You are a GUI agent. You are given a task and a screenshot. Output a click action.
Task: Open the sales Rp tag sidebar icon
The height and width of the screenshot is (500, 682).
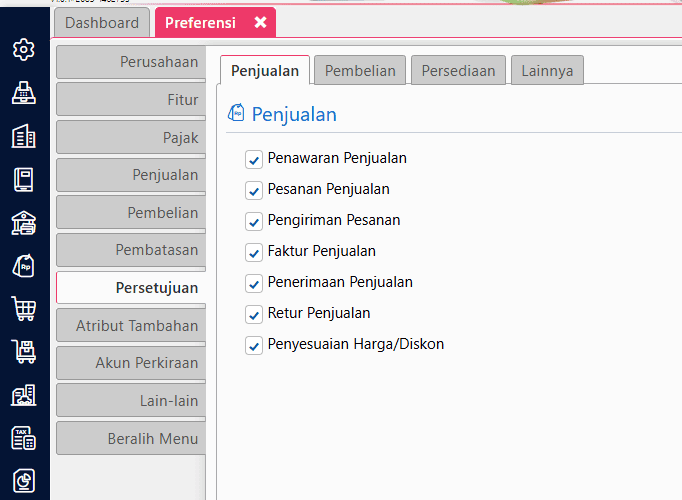23,266
